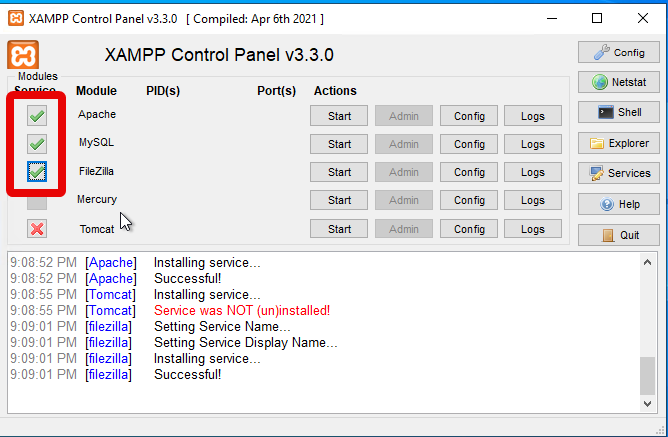The width and height of the screenshot is (668, 437).
Task: Minimize the XAMPP window
Action: coord(552,18)
